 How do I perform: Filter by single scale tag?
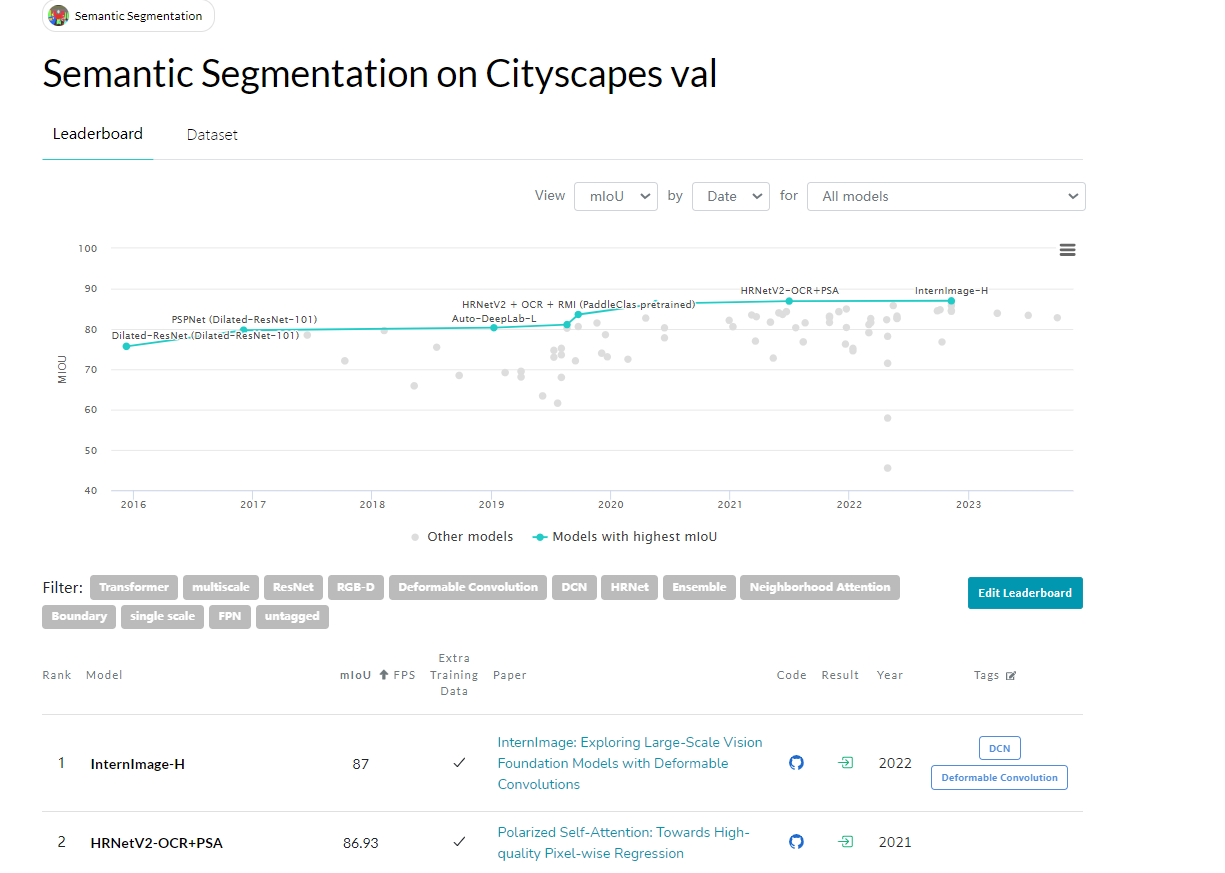(162, 616)
